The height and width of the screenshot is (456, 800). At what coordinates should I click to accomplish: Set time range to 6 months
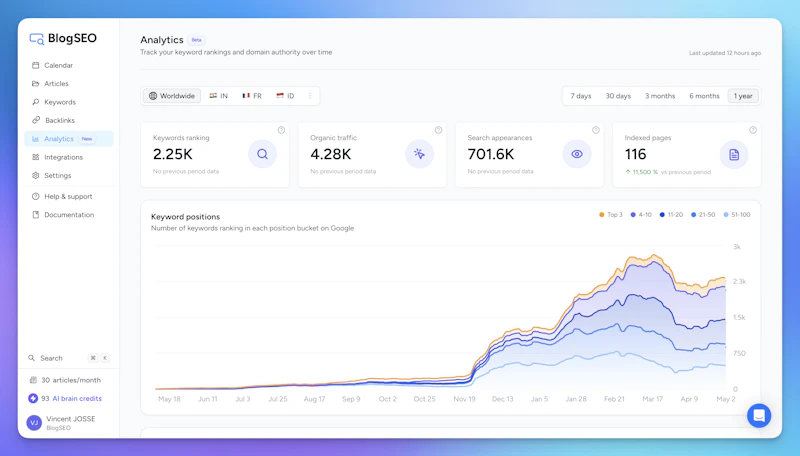coord(704,96)
